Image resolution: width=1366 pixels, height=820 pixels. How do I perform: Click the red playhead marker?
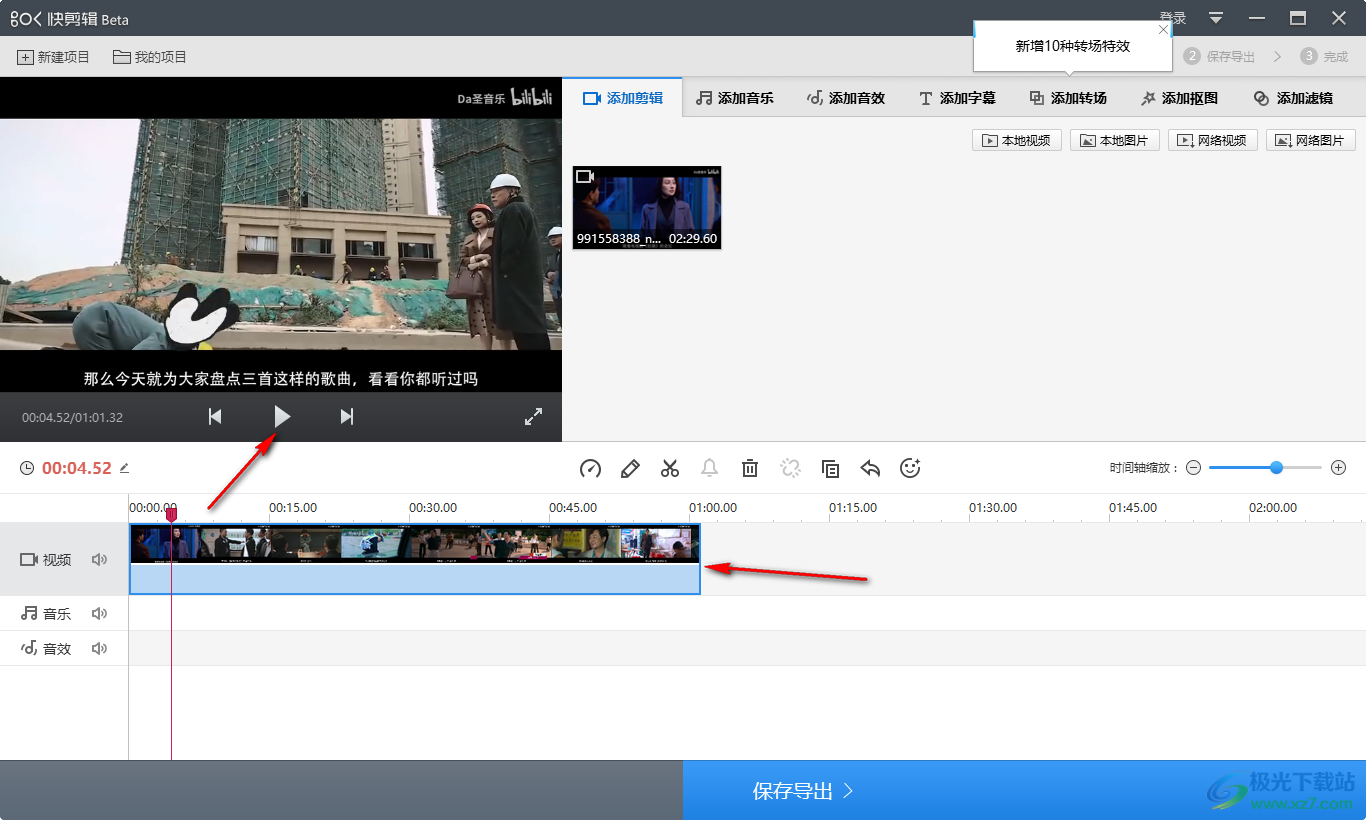click(x=171, y=514)
